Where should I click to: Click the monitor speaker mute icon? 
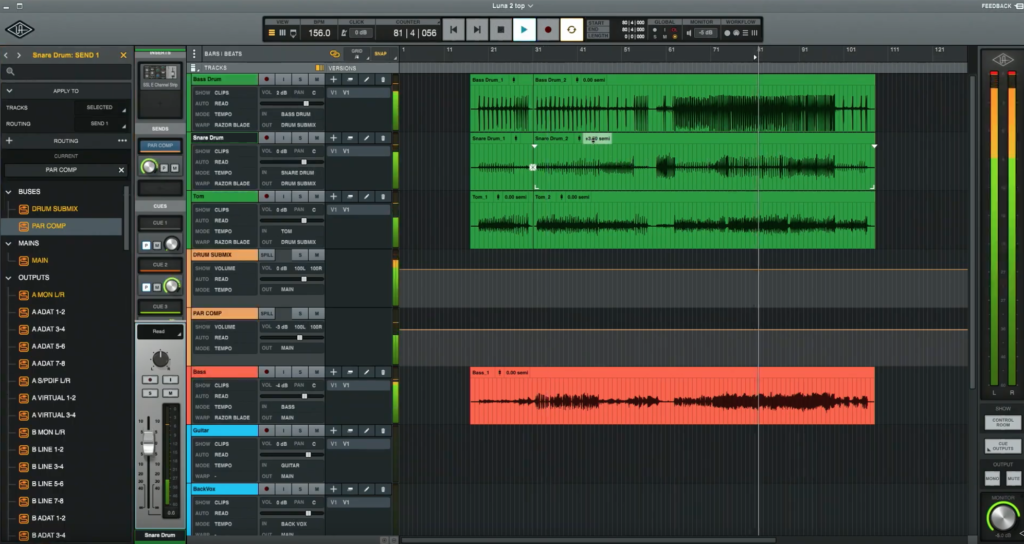click(688, 33)
